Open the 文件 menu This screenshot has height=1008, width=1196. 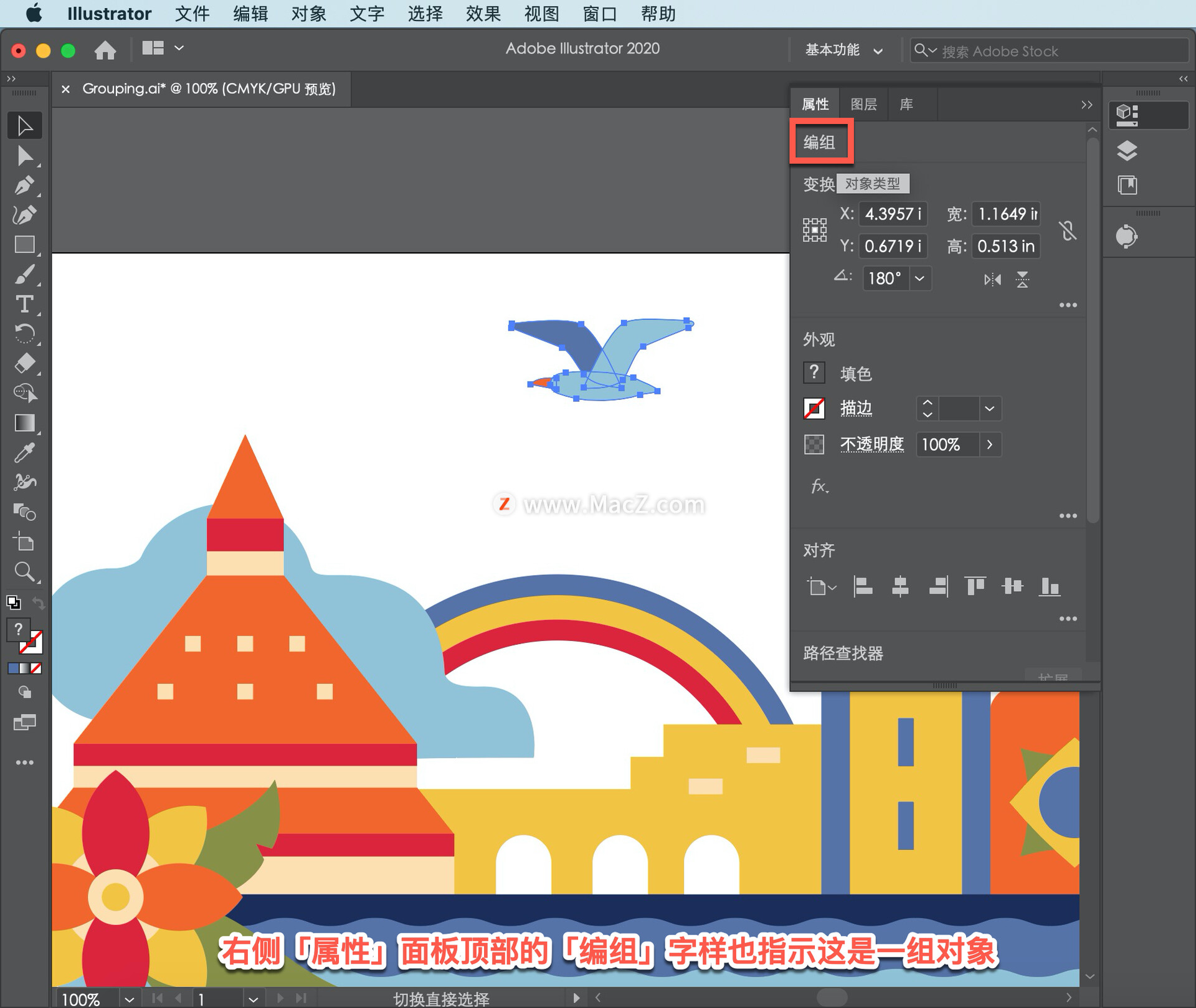pos(192,14)
